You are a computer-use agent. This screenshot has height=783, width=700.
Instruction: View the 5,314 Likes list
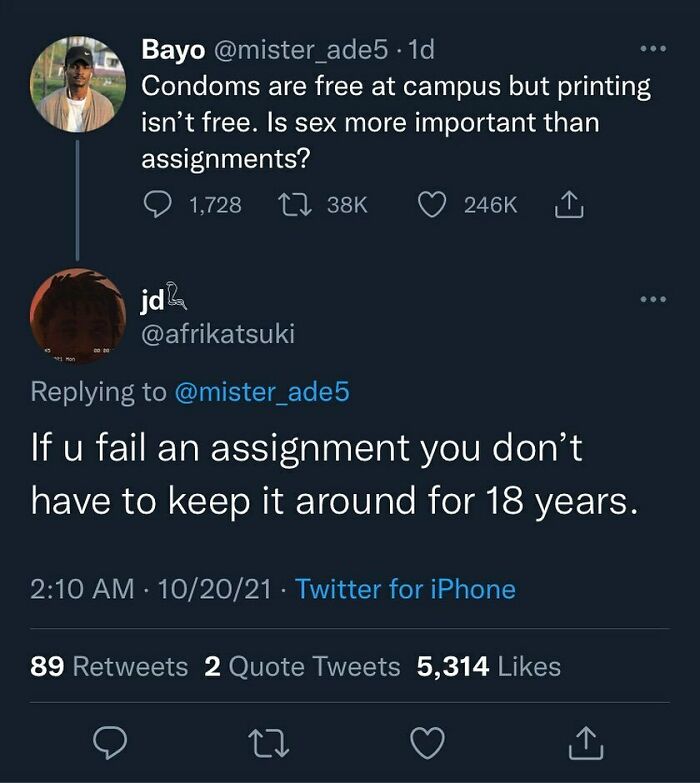tap(489, 666)
